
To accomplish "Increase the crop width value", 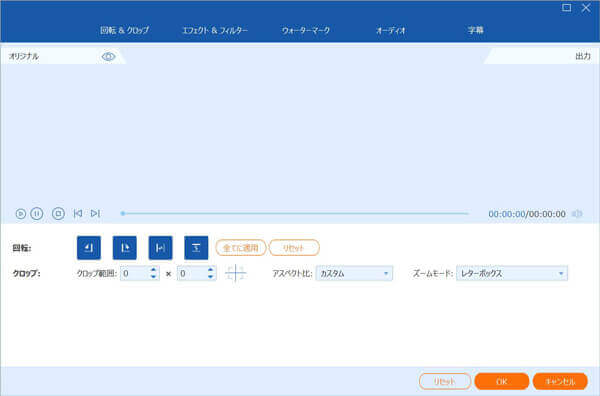I will [x=153, y=269].
